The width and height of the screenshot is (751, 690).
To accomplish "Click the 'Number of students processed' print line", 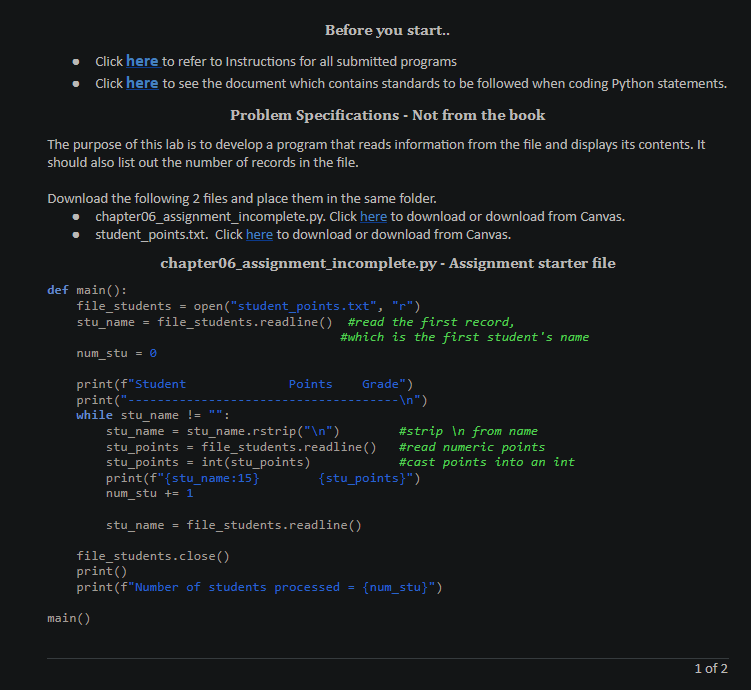I will [259, 587].
